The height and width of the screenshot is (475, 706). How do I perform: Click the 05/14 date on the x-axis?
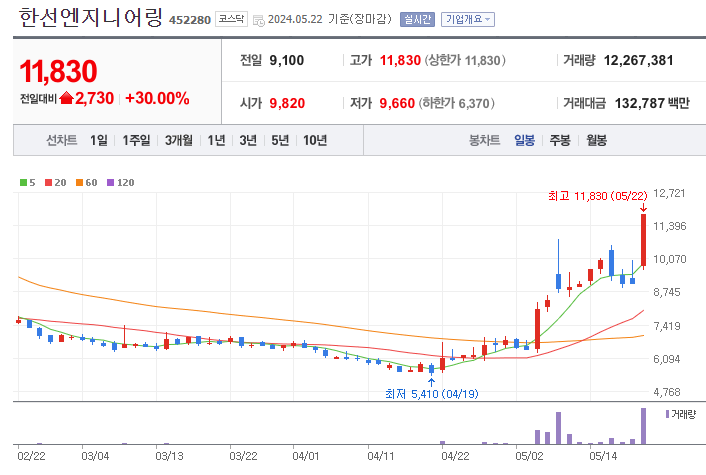coord(603,456)
